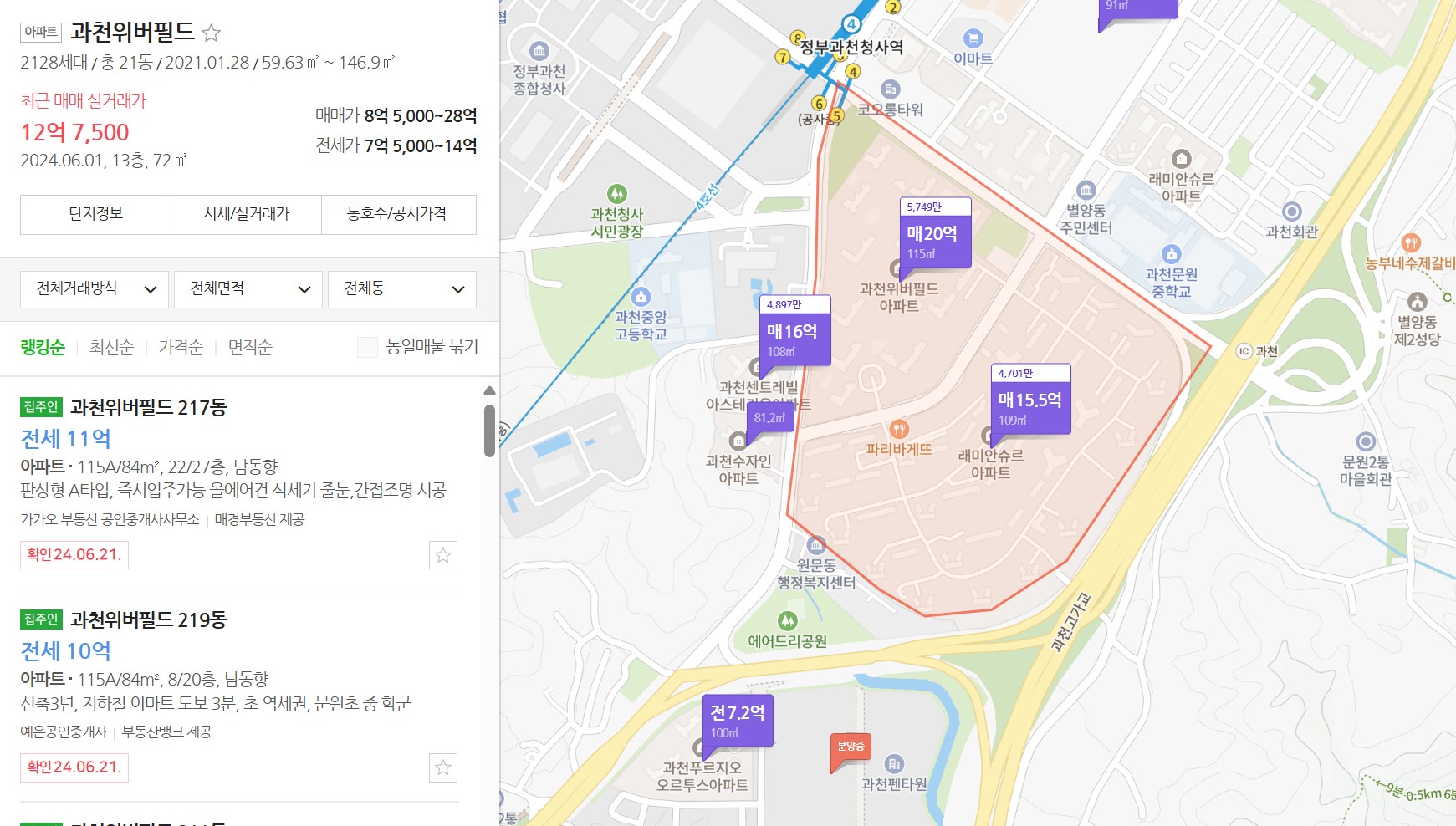
Task: Toggle the 동일매물 묶기 checkbox
Action: 367,347
